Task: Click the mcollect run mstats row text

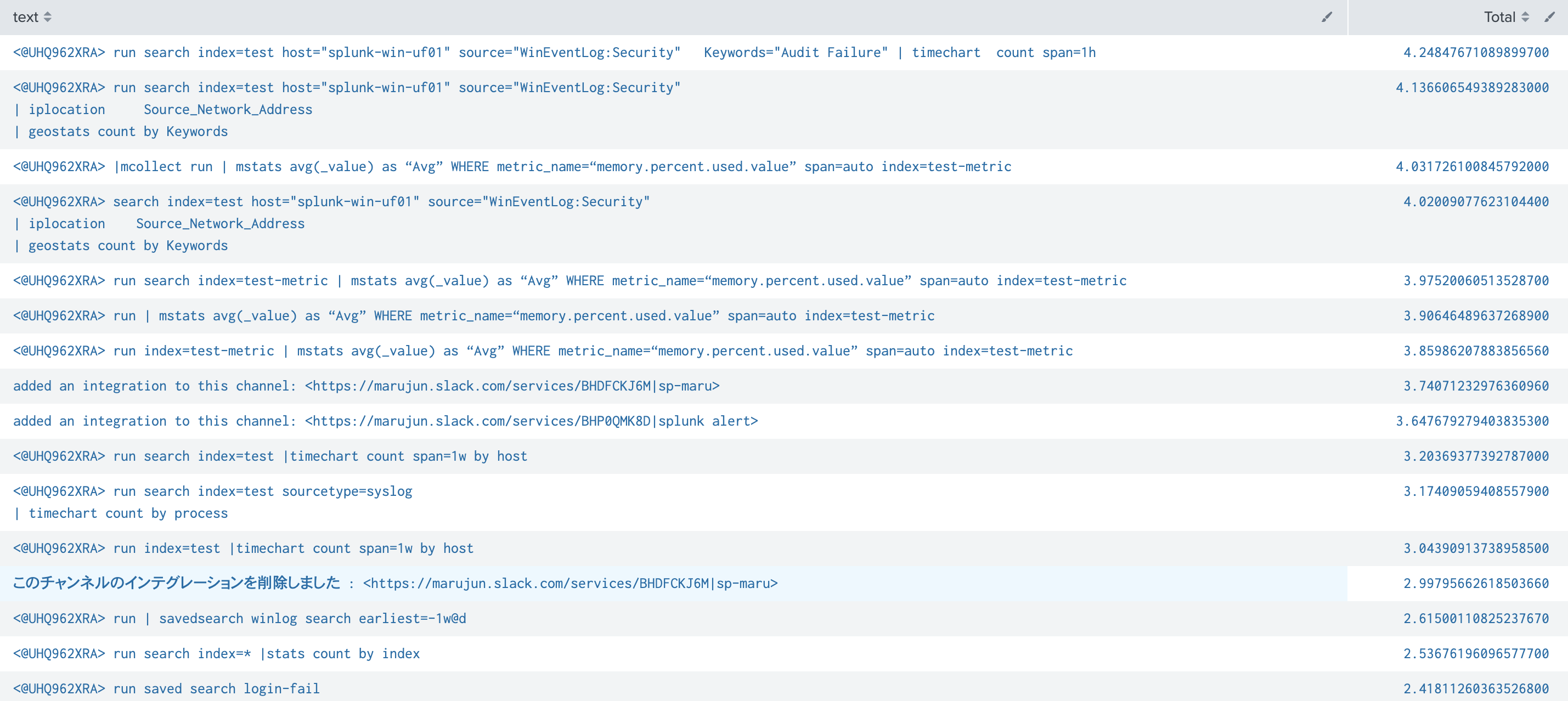Action: point(511,167)
